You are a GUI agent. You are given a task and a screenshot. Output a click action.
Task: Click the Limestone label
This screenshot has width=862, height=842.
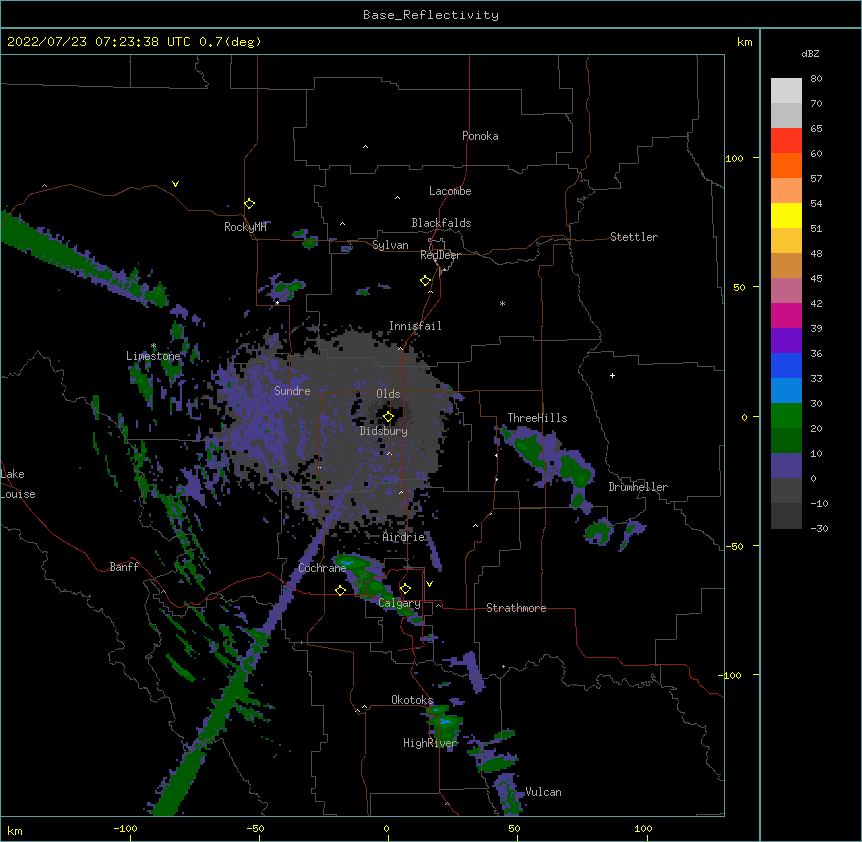pos(153,356)
